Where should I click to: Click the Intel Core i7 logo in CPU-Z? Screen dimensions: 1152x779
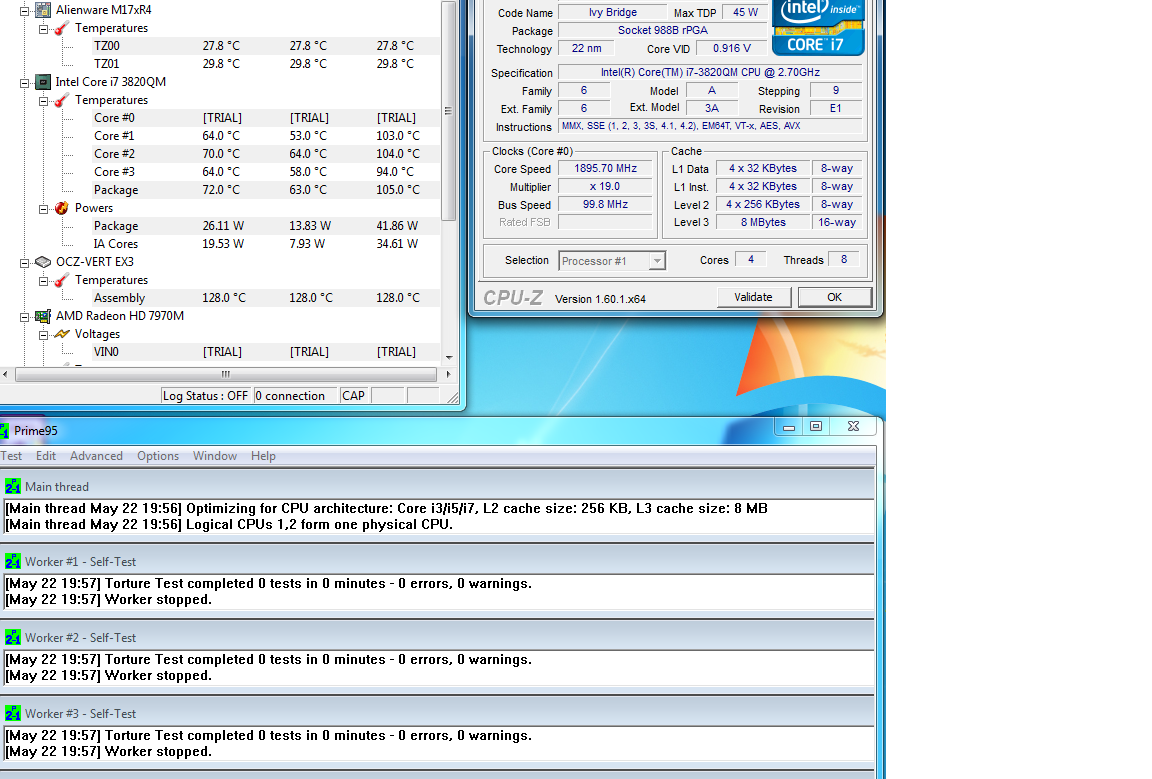click(818, 26)
